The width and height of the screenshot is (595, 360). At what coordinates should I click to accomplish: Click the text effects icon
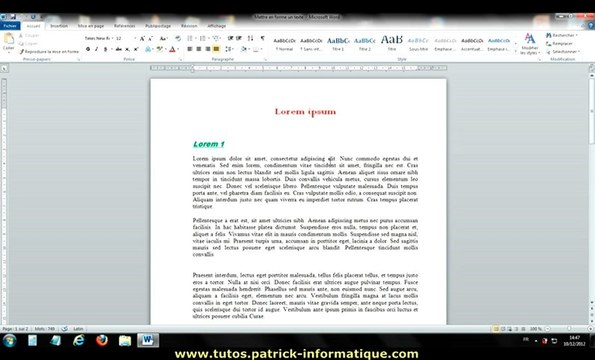point(149,49)
